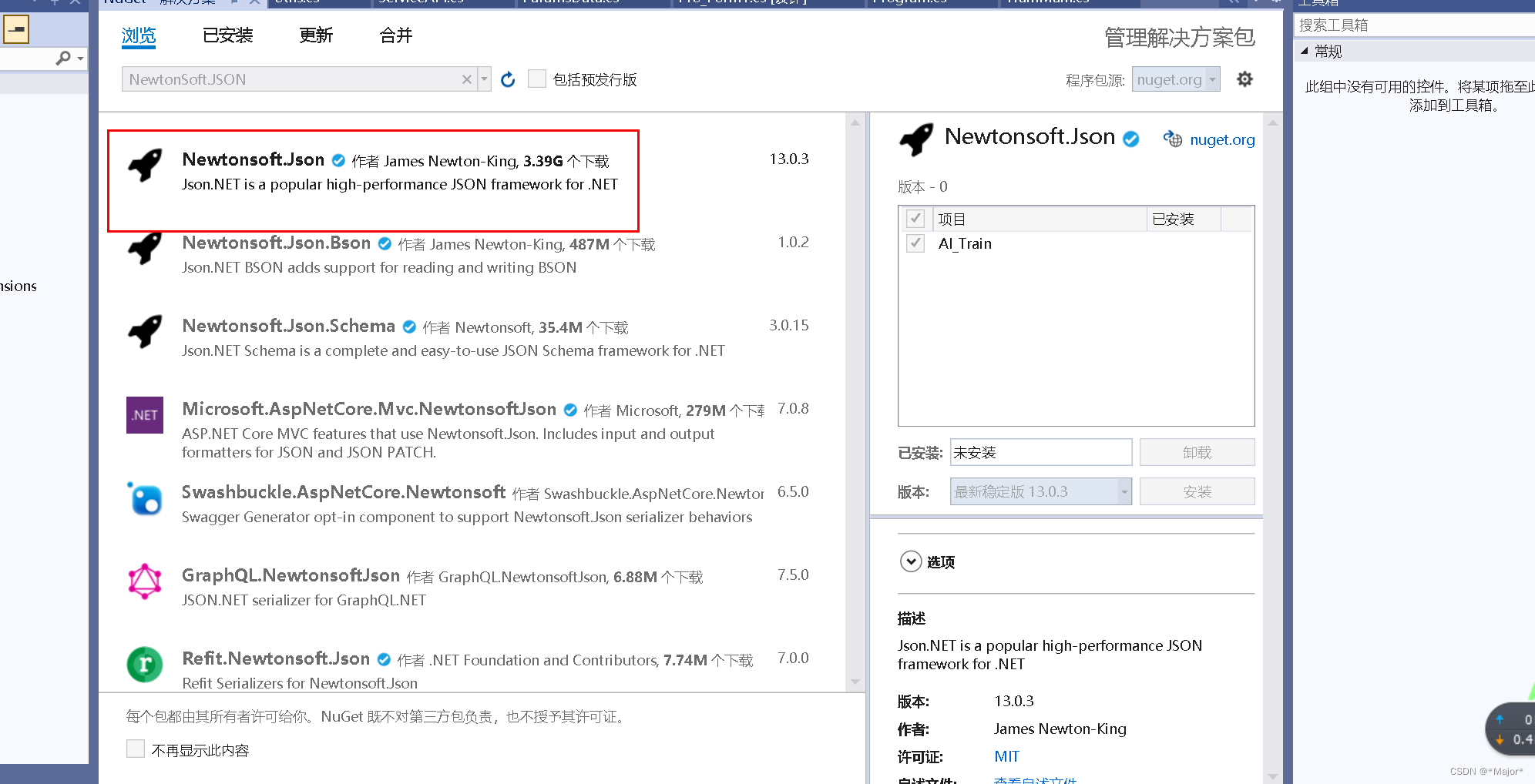Click the 13.0.3 version of Newtonsoft.Json in list
1535x784 pixels.
pyautogui.click(x=789, y=159)
